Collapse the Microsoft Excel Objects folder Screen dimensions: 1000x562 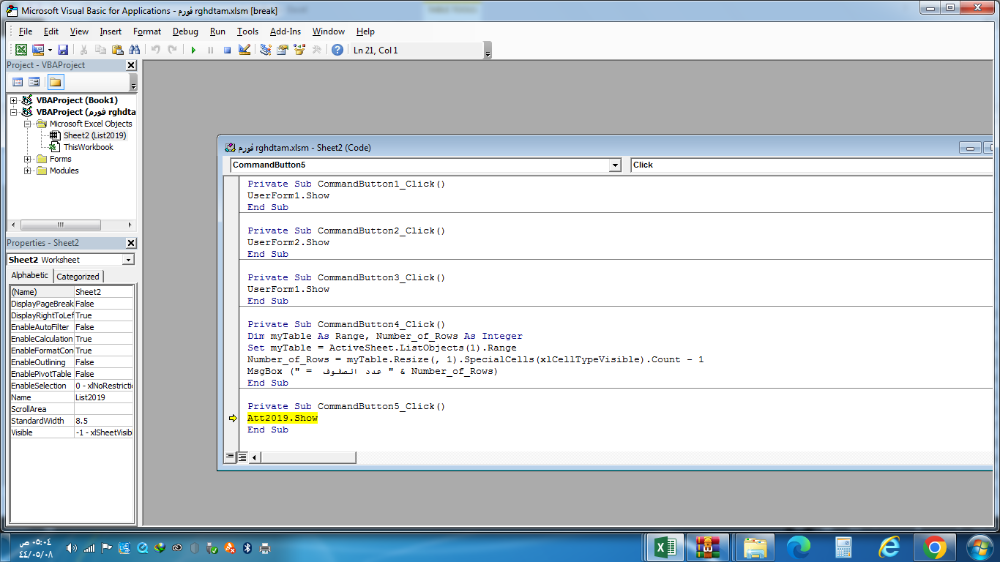[27, 124]
